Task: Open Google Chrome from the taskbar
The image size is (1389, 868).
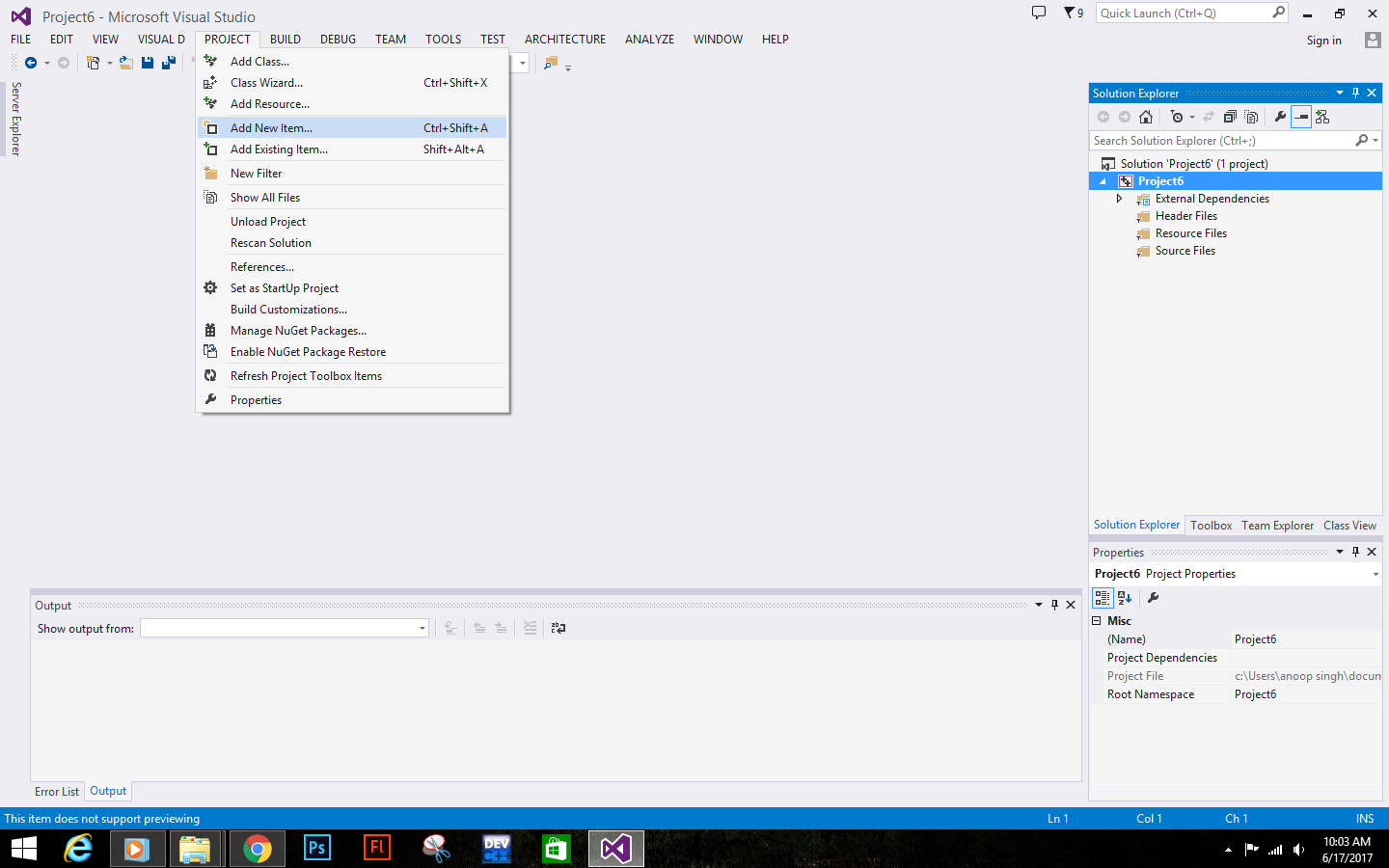Action: click(x=257, y=849)
